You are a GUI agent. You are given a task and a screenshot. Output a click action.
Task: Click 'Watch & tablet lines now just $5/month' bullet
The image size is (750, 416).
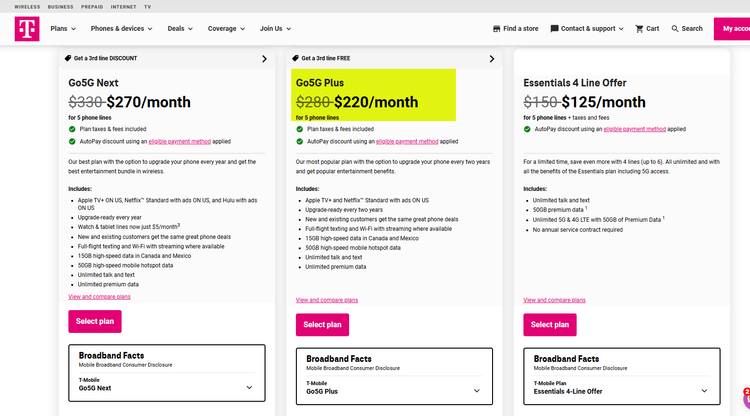(x=128, y=227)
